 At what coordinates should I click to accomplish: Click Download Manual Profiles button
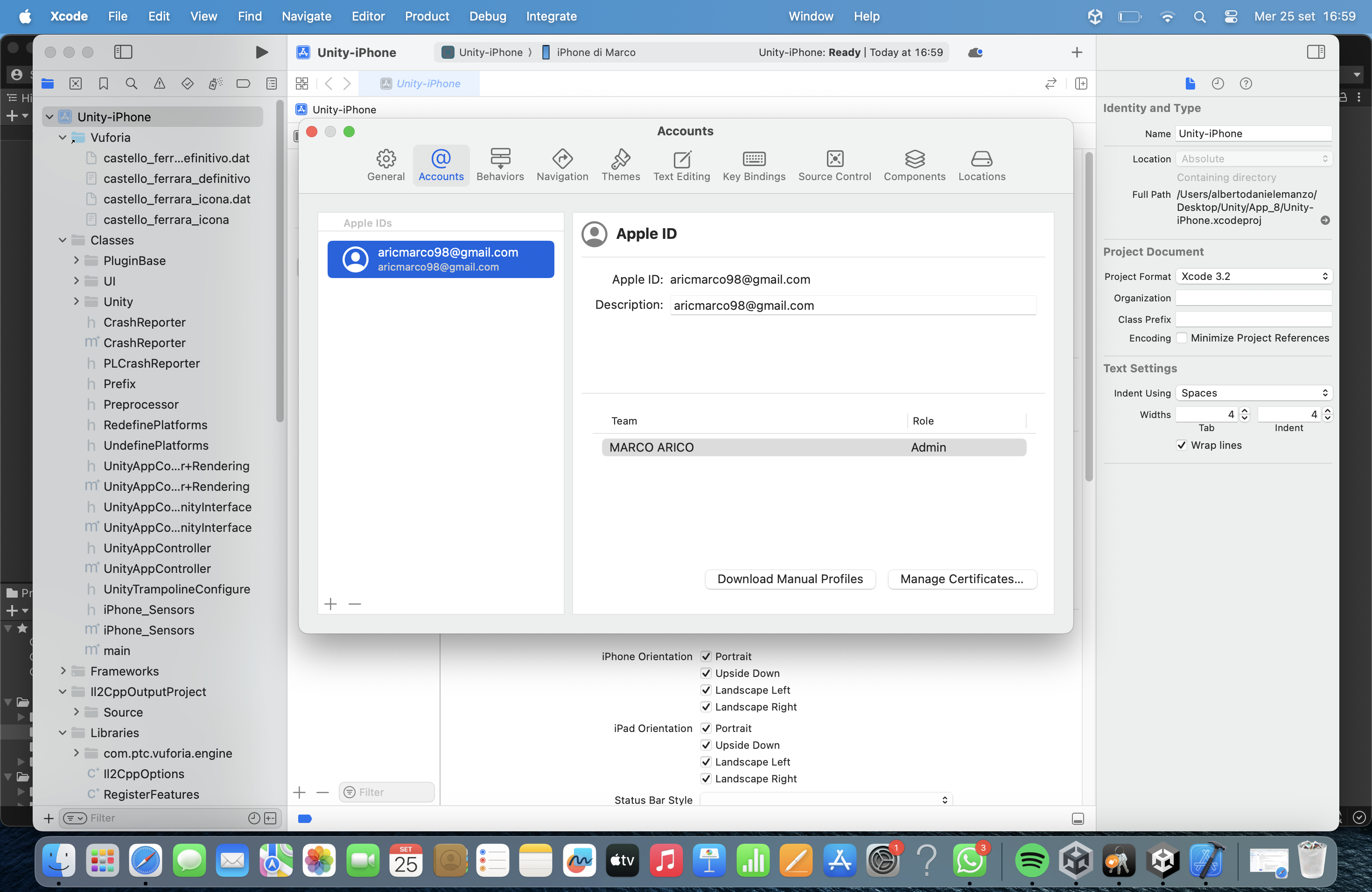pyautogui.click(x=790, y=579)
